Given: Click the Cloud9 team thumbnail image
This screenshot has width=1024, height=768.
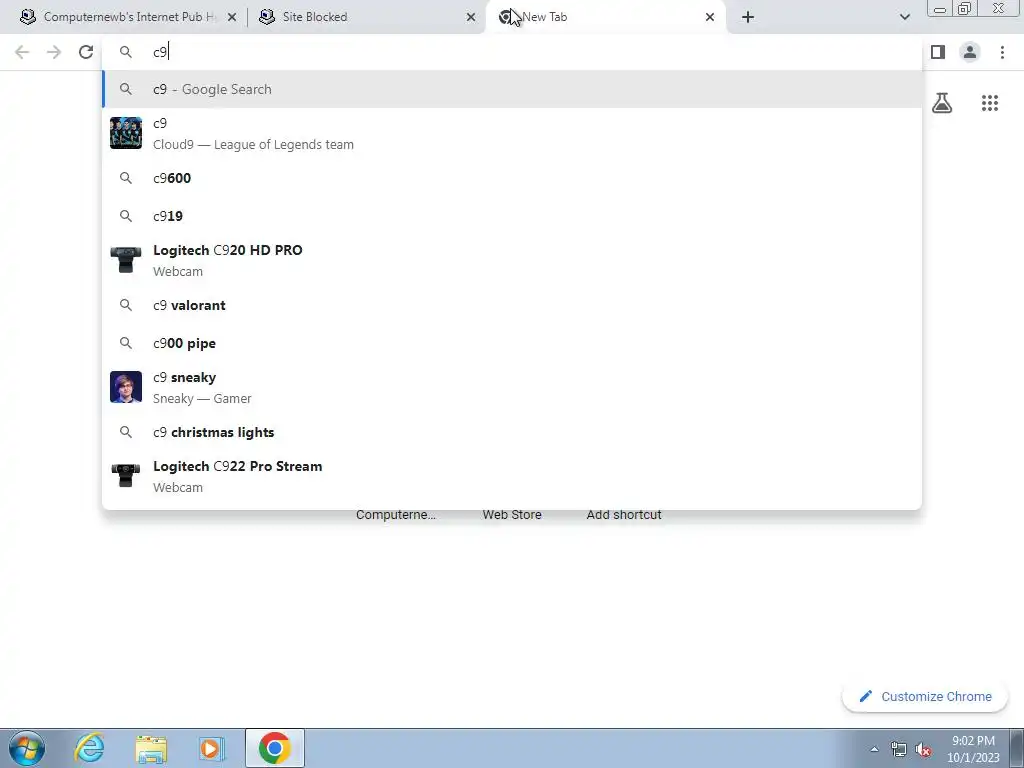Looking at the screenshot, I should click(x=126, y=133).
